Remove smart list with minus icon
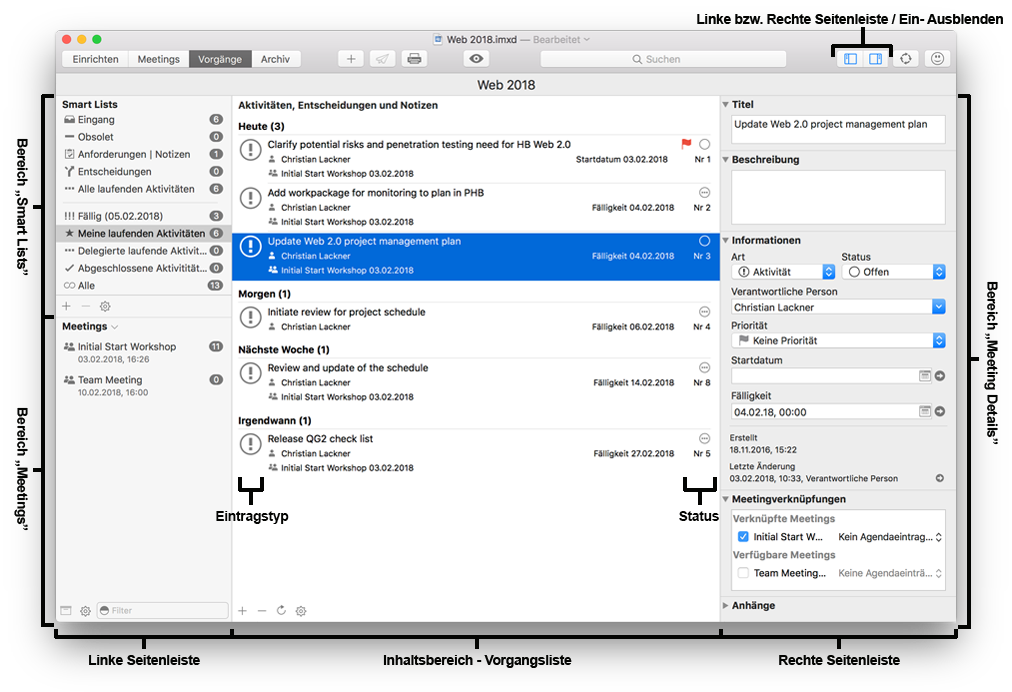Viewport: 1012px width, 692px height. 85,306
